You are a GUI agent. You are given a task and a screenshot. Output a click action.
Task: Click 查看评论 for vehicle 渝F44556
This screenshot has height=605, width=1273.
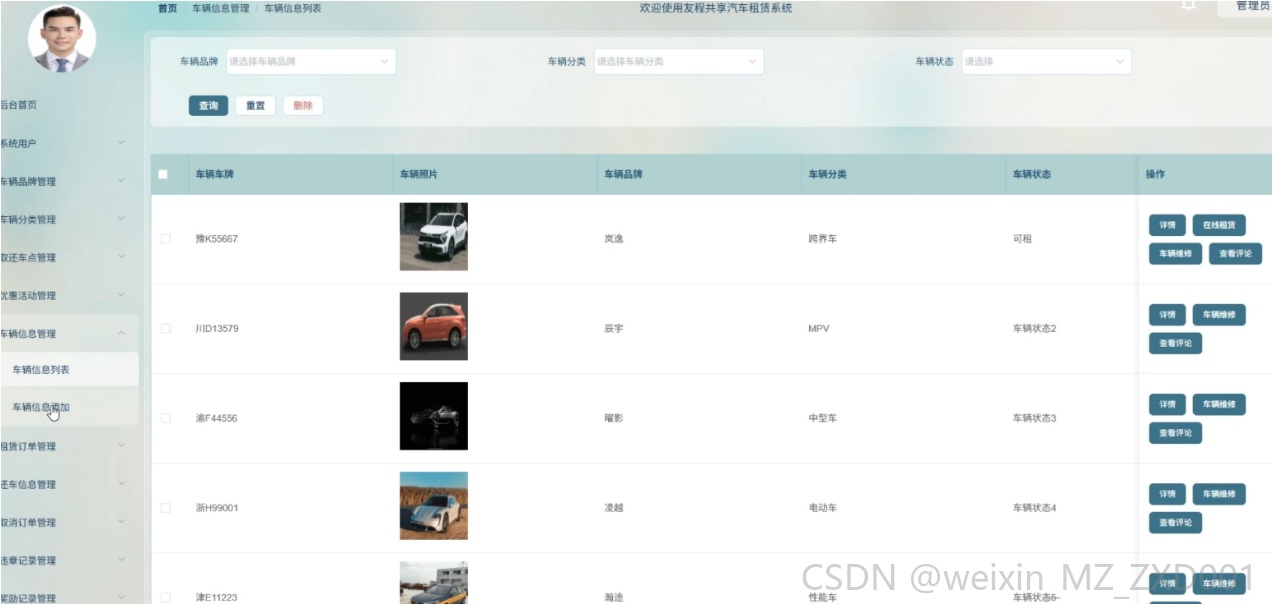click(1175, 433)
